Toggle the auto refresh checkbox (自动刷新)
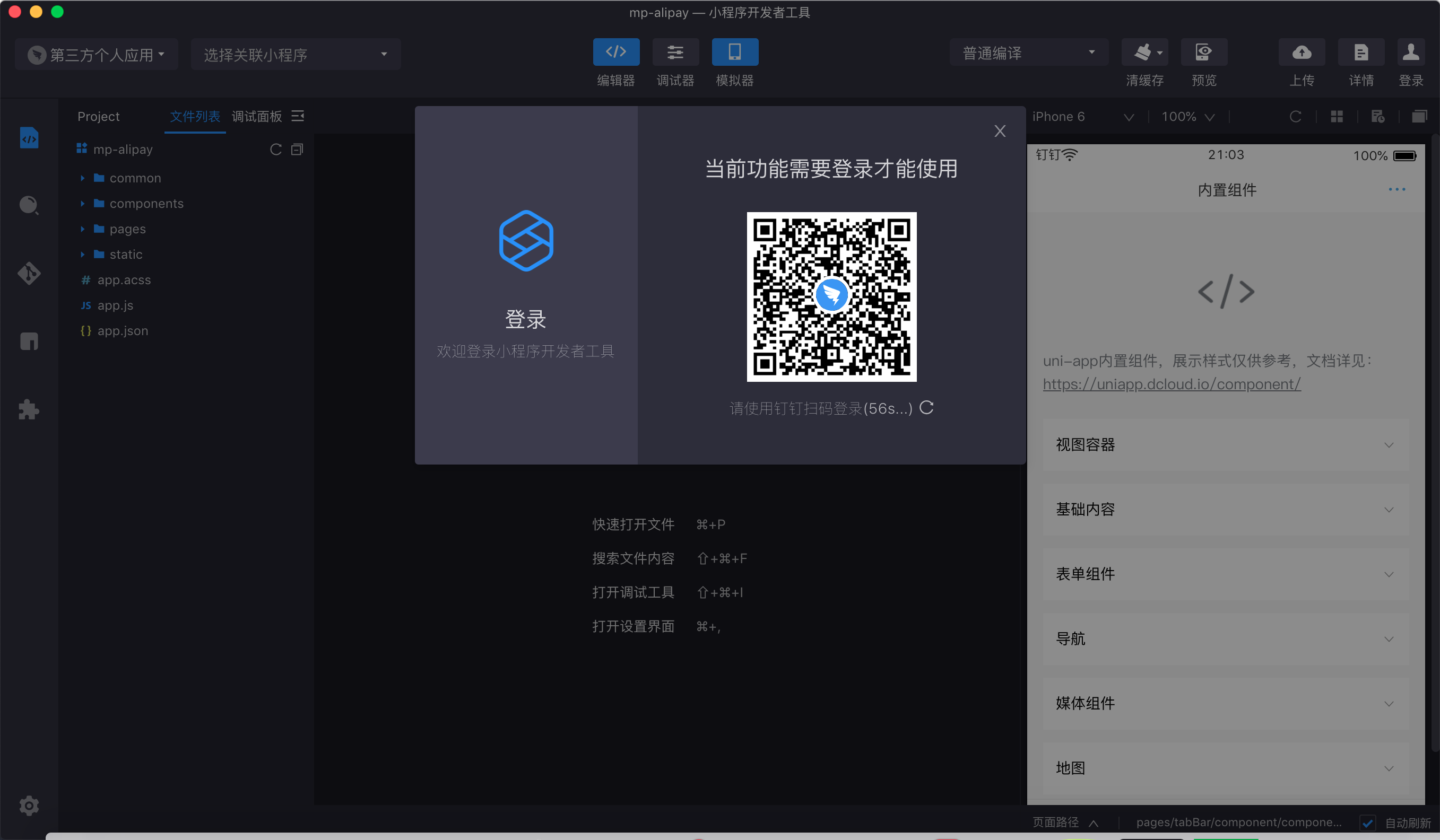Image resolution: width=1440 pixels, height=840 pixels. tap(1367, 822)
